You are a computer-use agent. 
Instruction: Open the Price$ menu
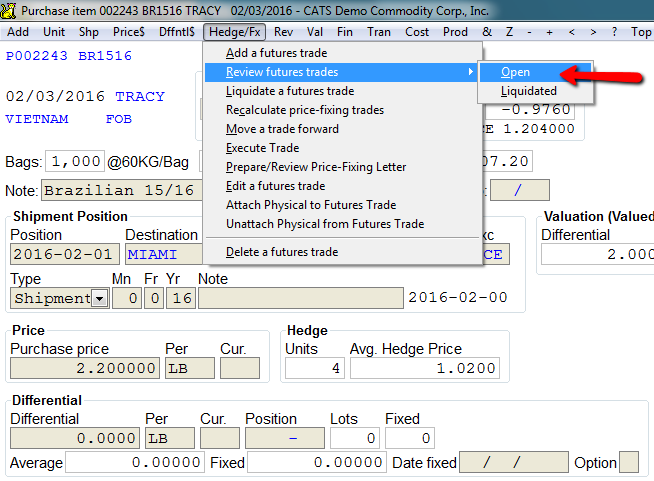tap(128, 32)
